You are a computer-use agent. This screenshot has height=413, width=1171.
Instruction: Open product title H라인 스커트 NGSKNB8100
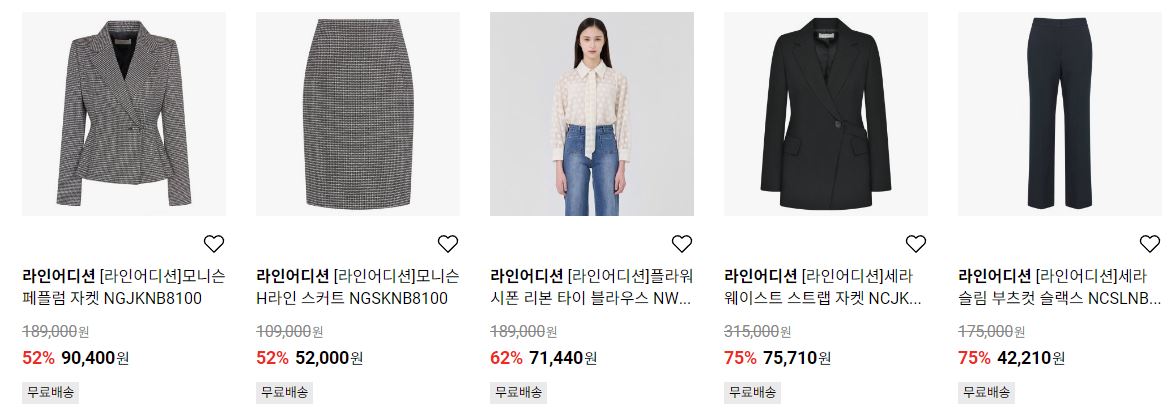click(x=358, y=288)
